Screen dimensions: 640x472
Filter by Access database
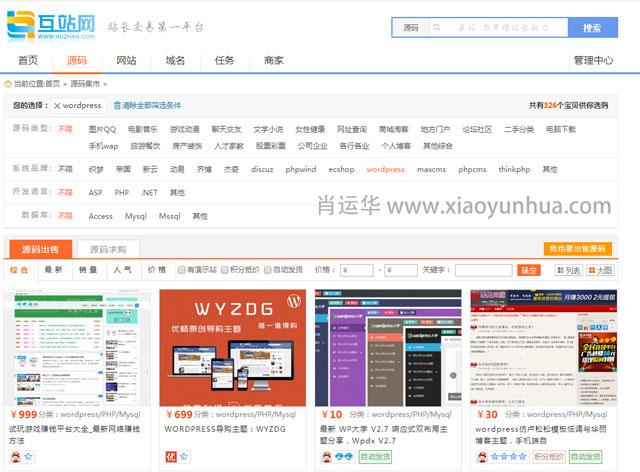[x=100, y=216]
